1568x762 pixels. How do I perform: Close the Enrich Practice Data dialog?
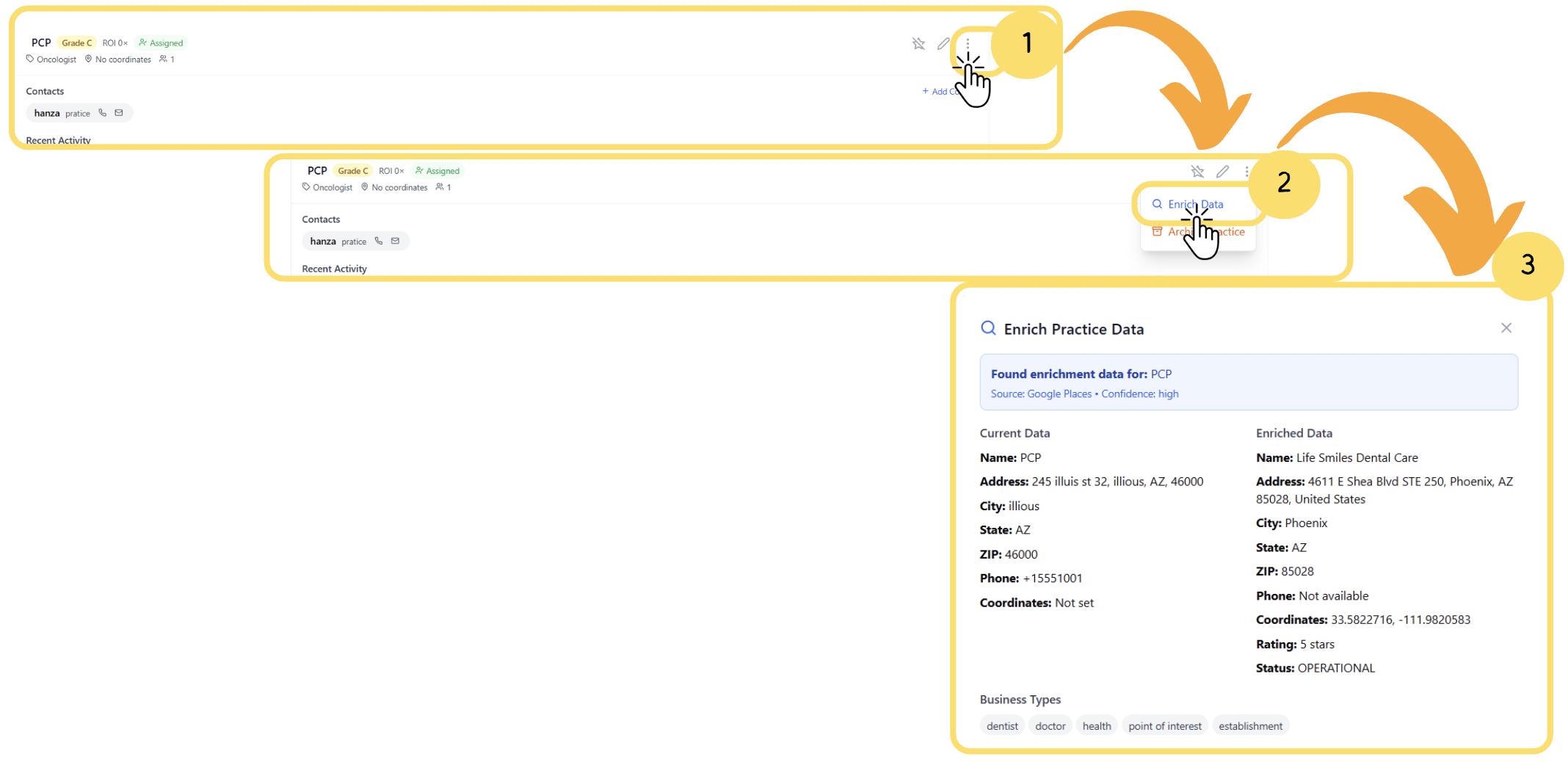[1506, 328]
